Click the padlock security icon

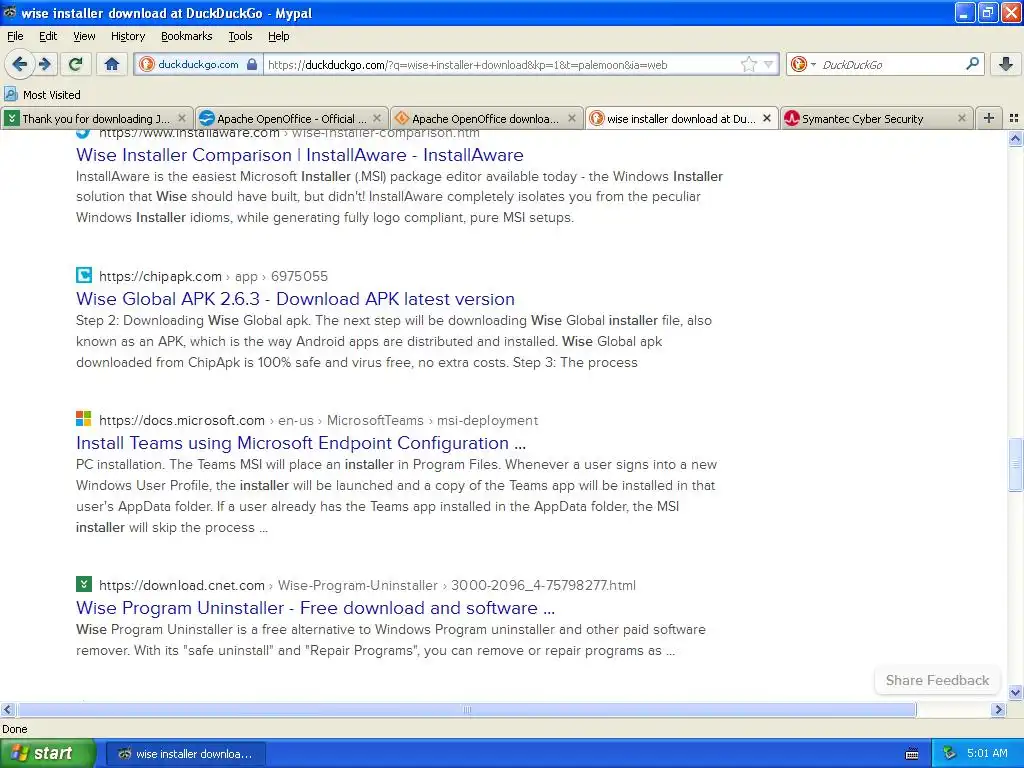point(252,64)
